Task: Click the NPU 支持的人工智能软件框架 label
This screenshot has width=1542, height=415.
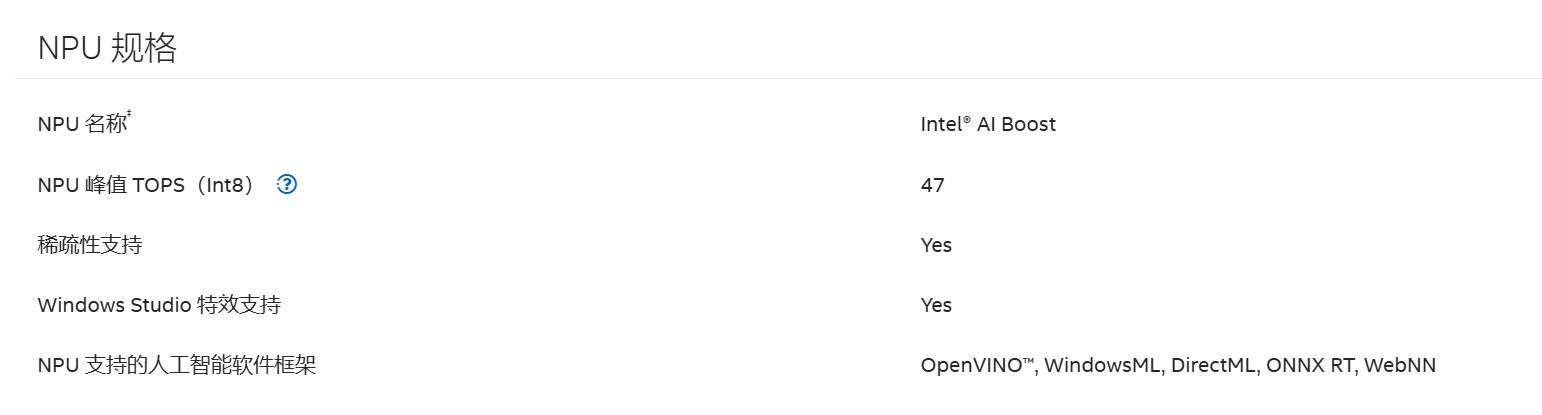Action: click(177, 365)
